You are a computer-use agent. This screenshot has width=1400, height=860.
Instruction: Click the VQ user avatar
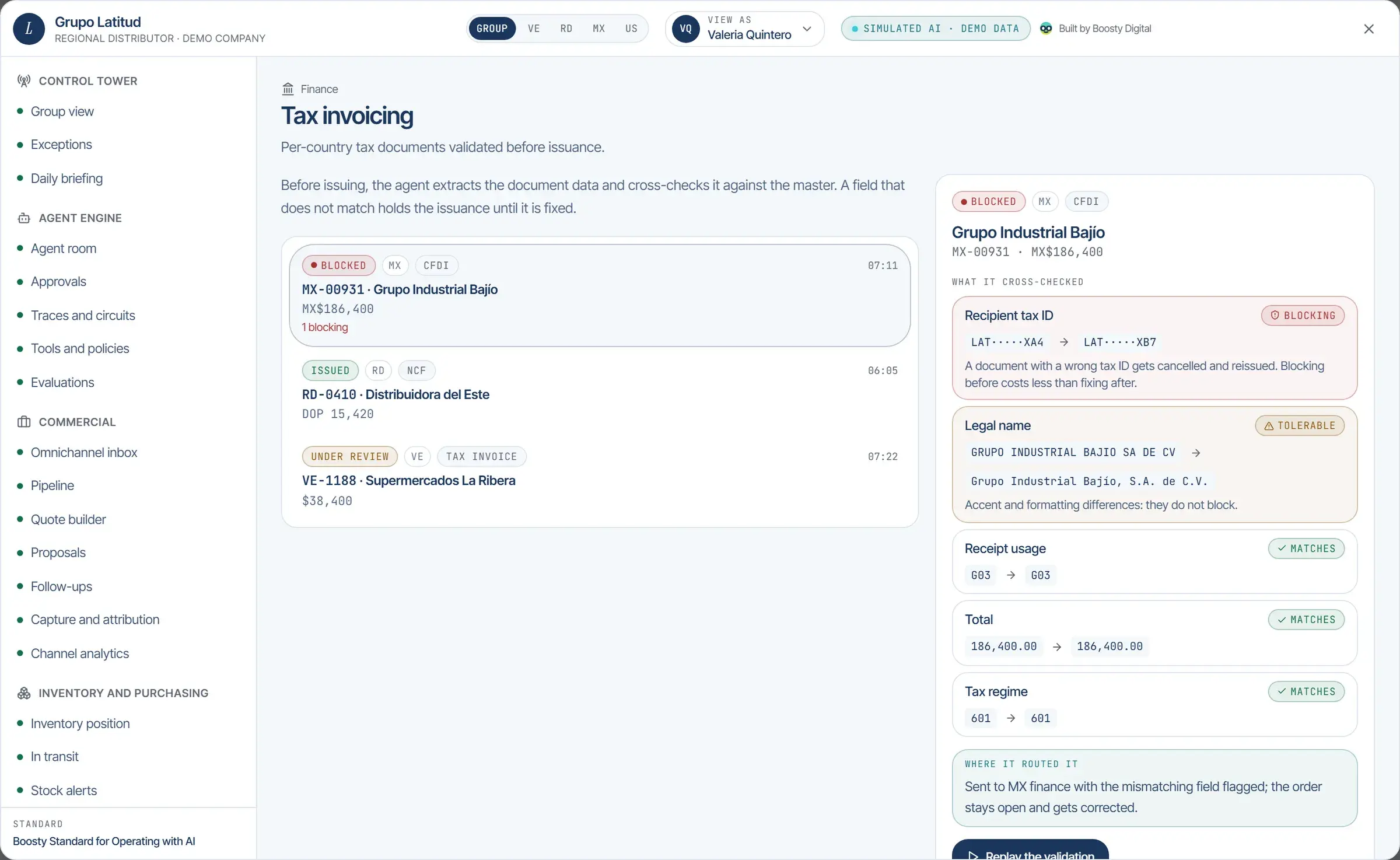pyautogui.click(x=686, y=29)
